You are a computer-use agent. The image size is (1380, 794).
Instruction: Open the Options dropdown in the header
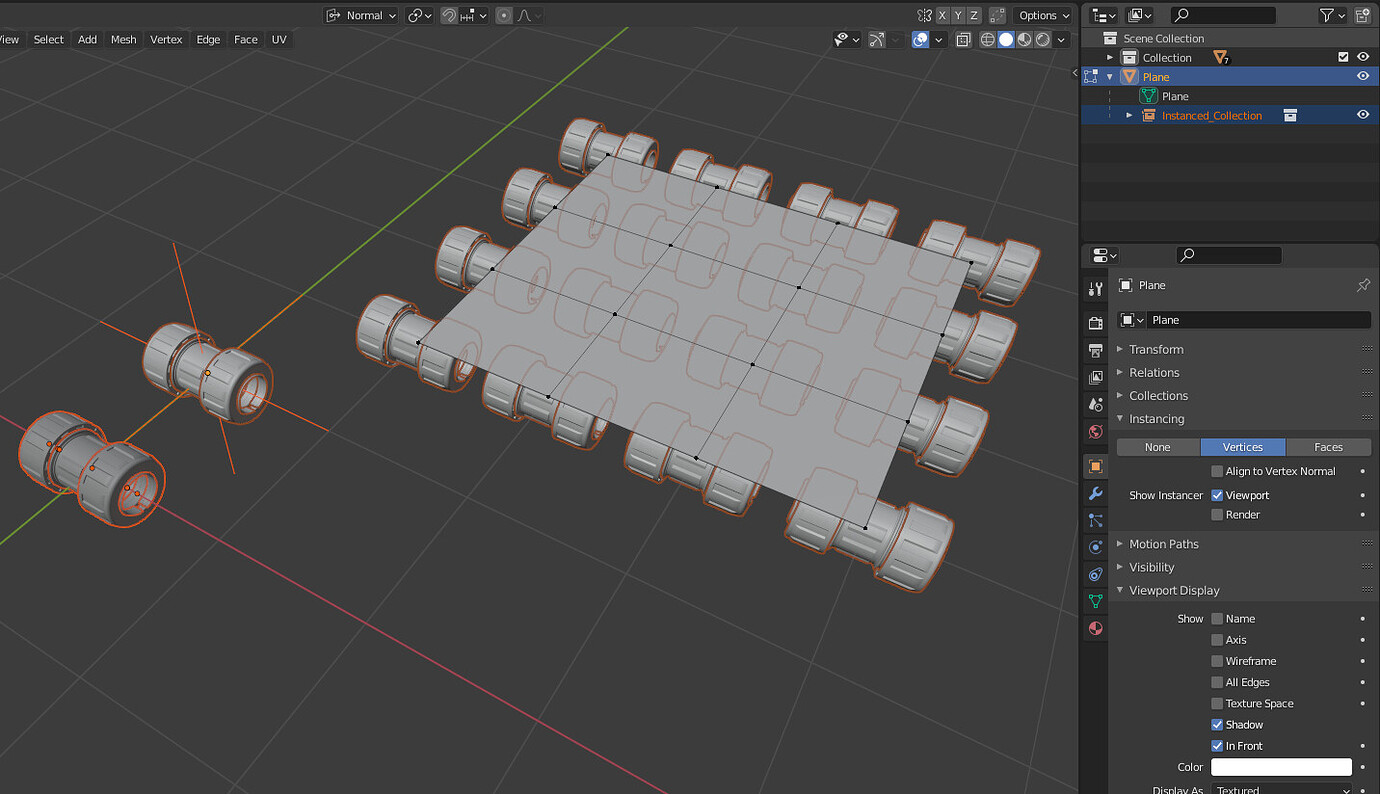1040,15
